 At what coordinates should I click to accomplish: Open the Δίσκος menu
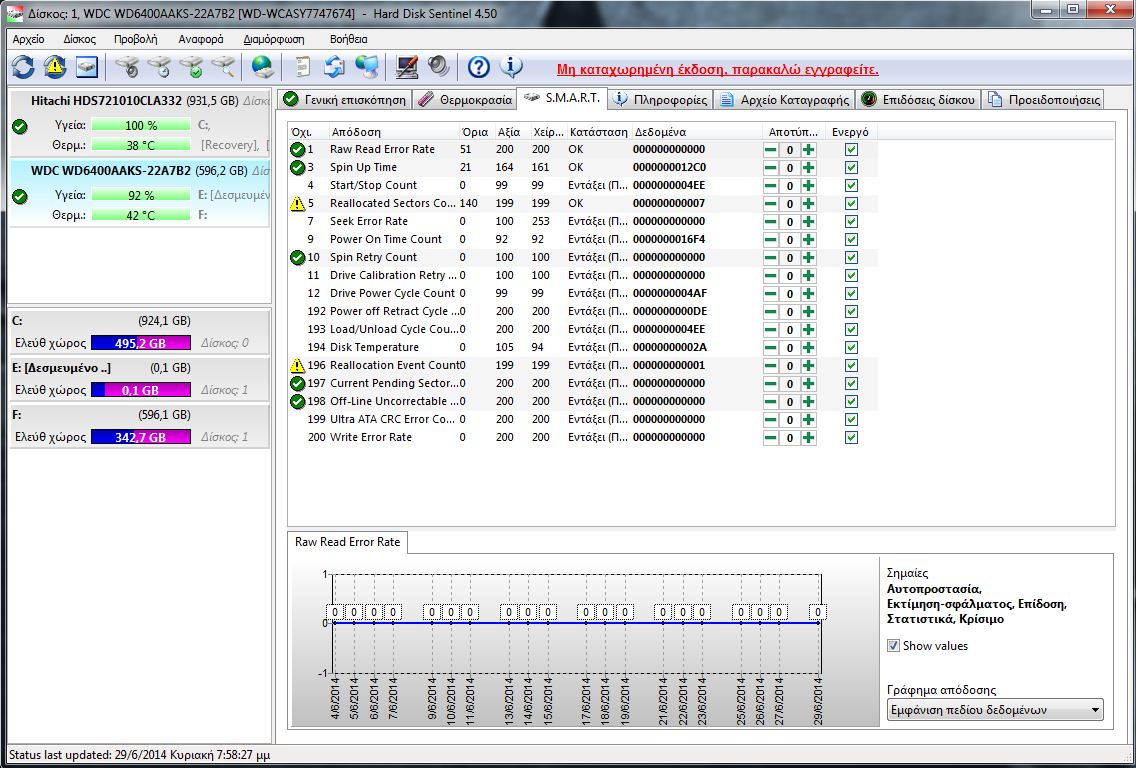[x=79, y=40]
